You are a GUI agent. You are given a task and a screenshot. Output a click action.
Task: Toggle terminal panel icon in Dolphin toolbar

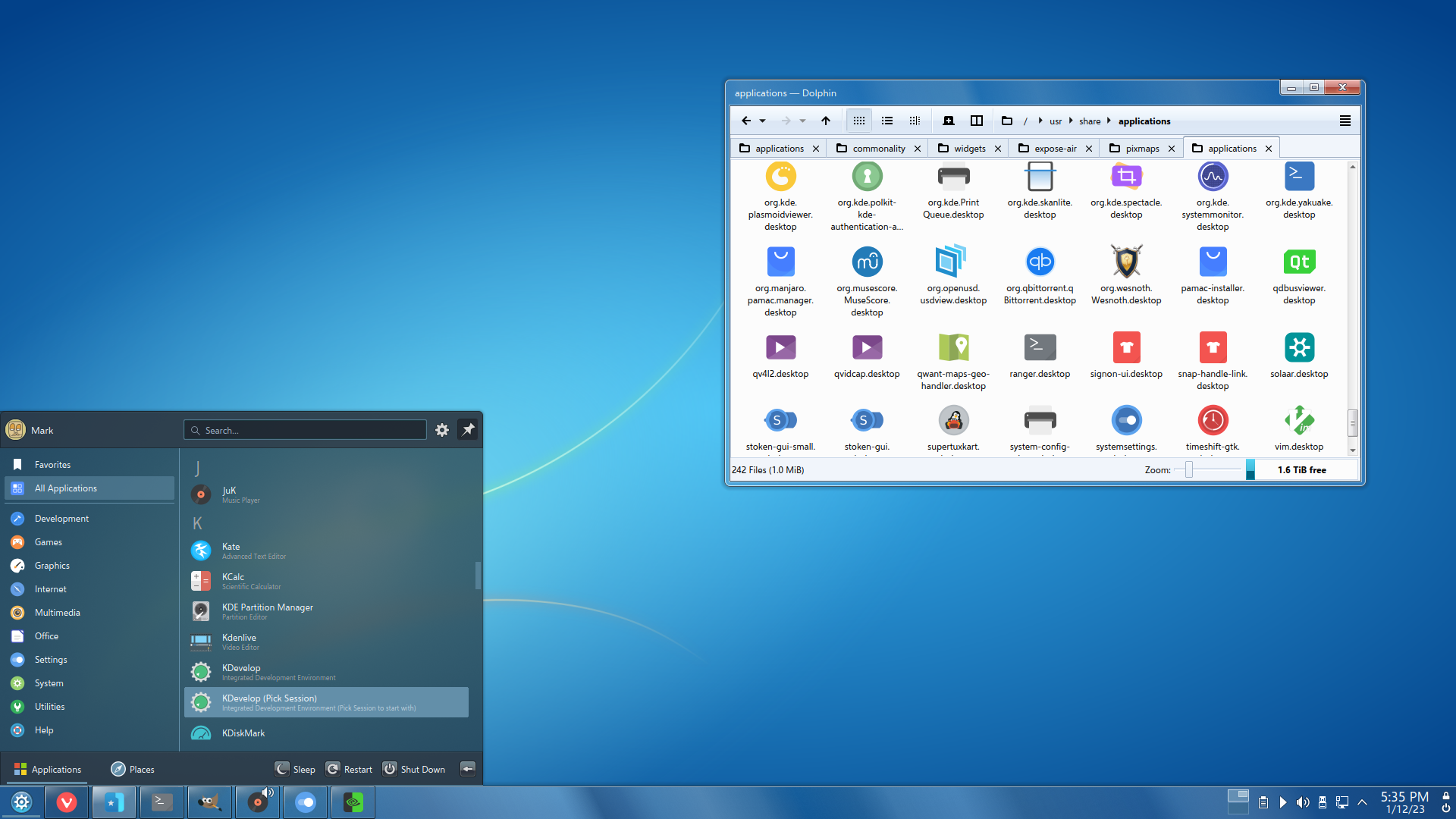click(948, 121)
